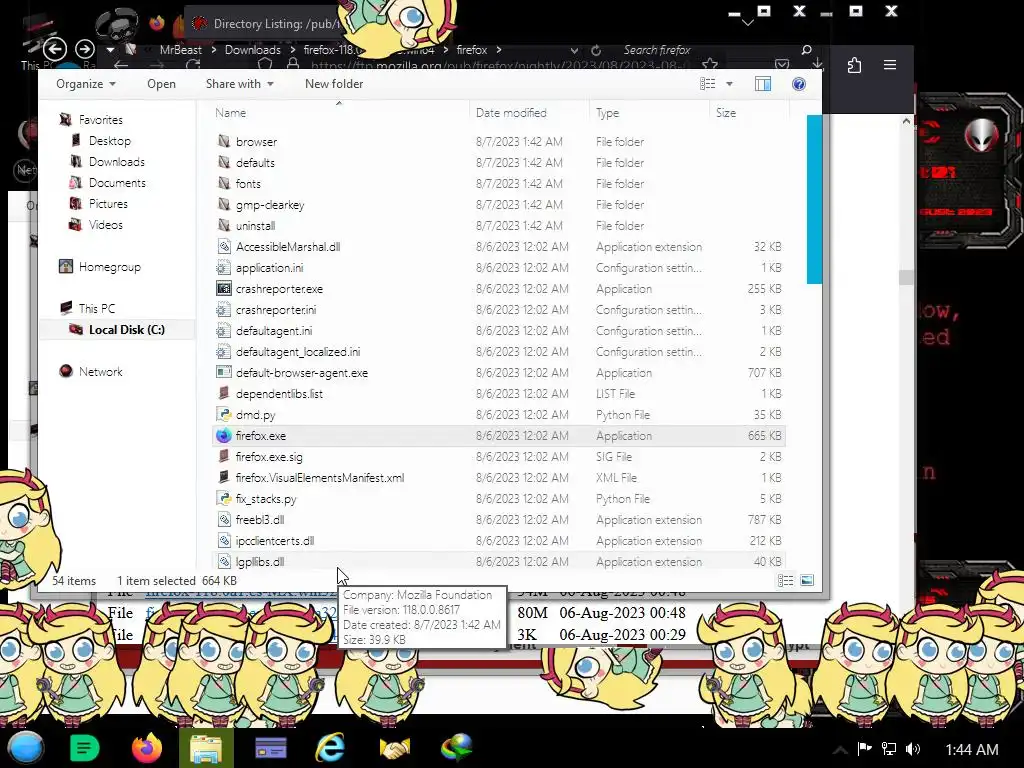Screen dimensions: 1024x768
Task: Sort by Name column header
Action: click(x=231, y=112)
